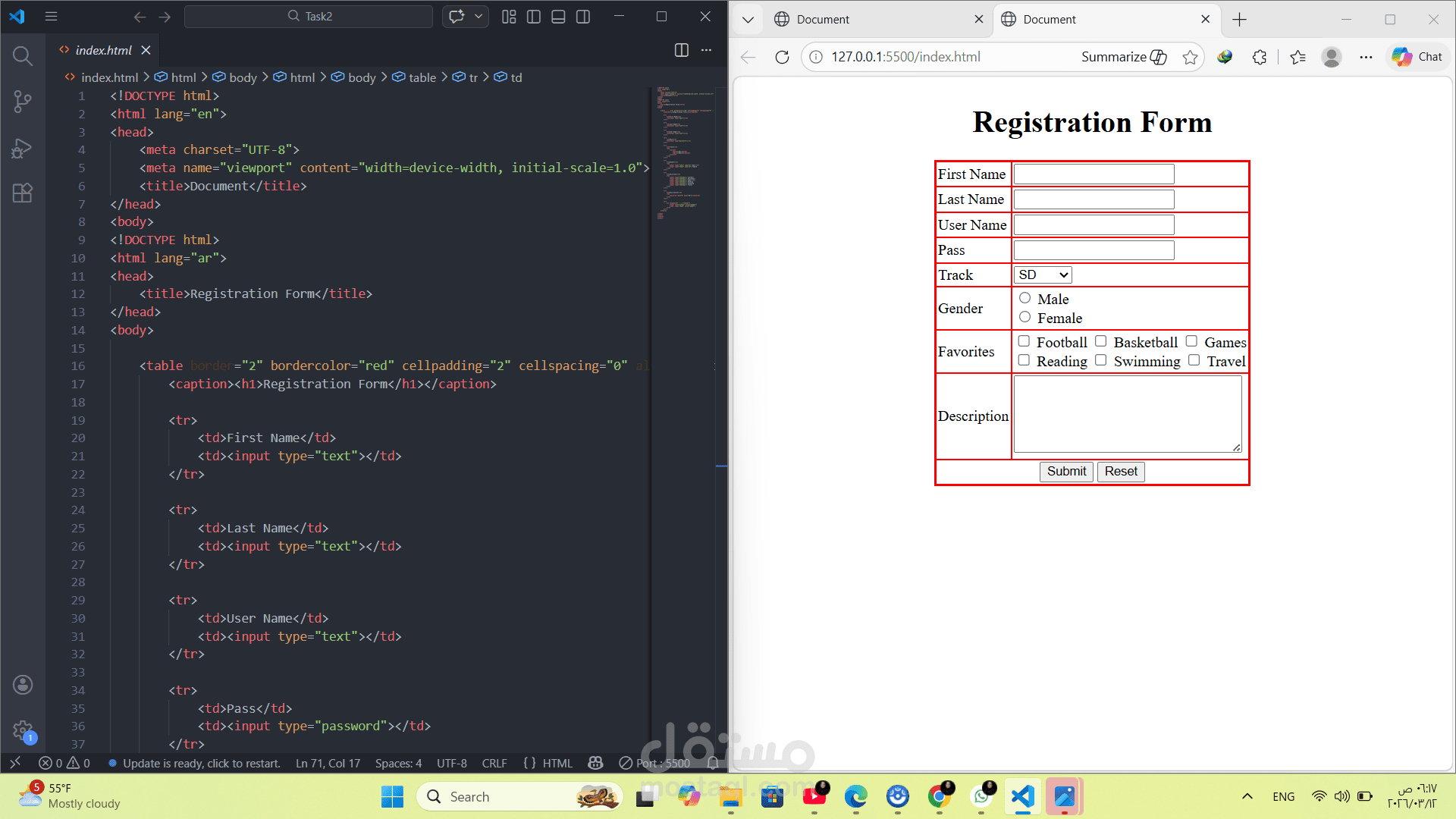Open the Run and Debug view
1456x819 pixels.
(x=23, y=148)
